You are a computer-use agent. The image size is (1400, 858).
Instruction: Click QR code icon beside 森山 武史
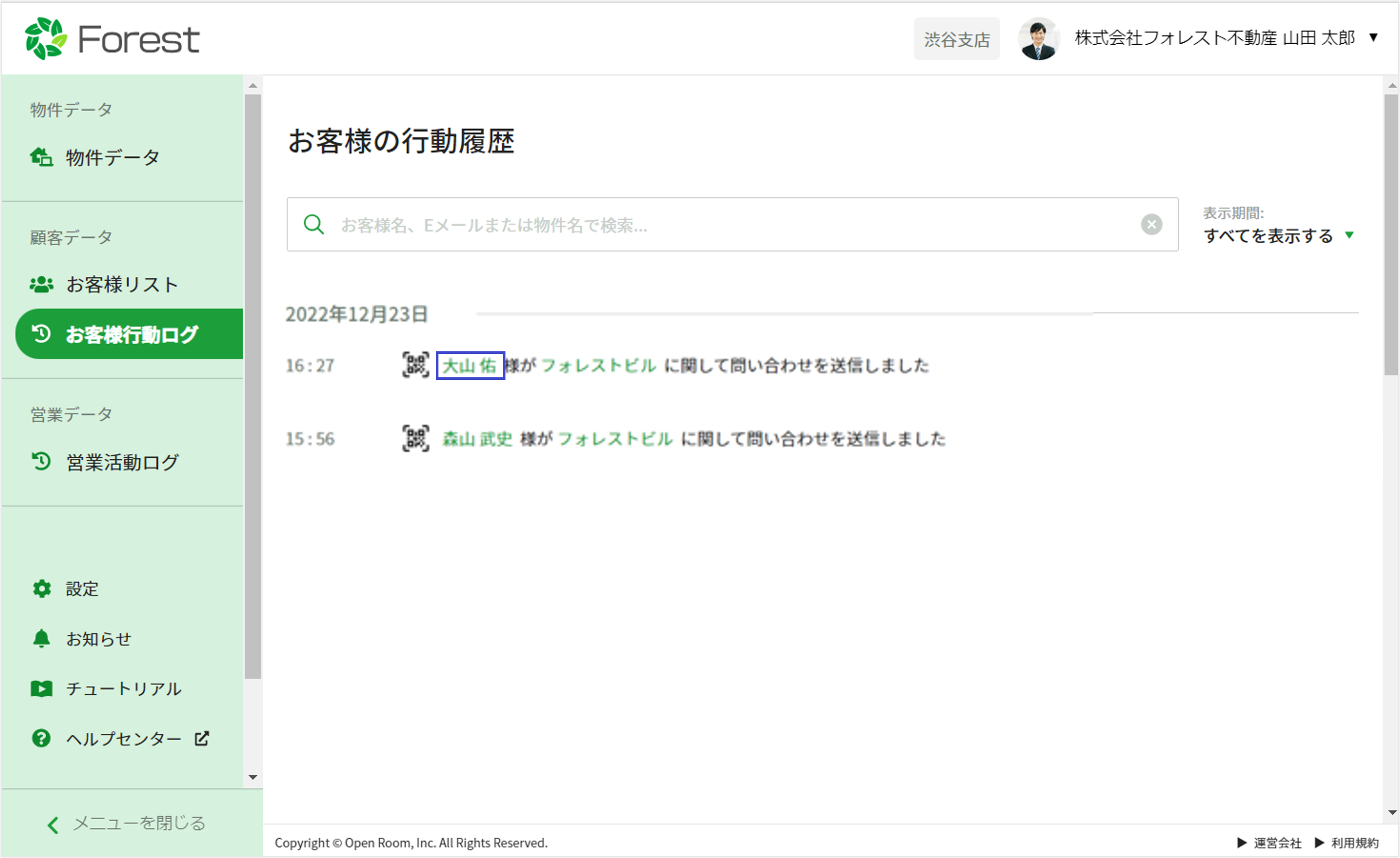tap(416, 439)
